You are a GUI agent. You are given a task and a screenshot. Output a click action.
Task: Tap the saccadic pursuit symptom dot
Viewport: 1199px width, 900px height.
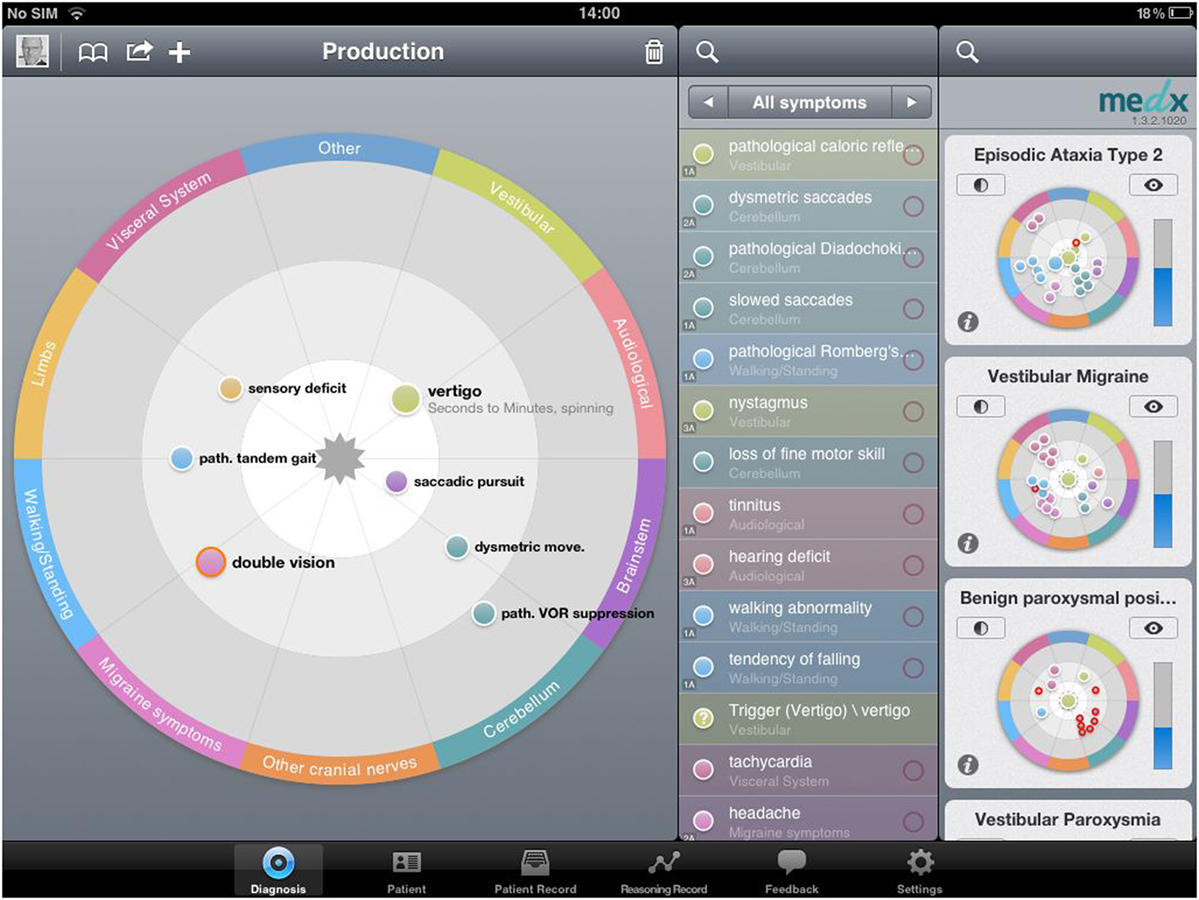click(x=396, y=482)
